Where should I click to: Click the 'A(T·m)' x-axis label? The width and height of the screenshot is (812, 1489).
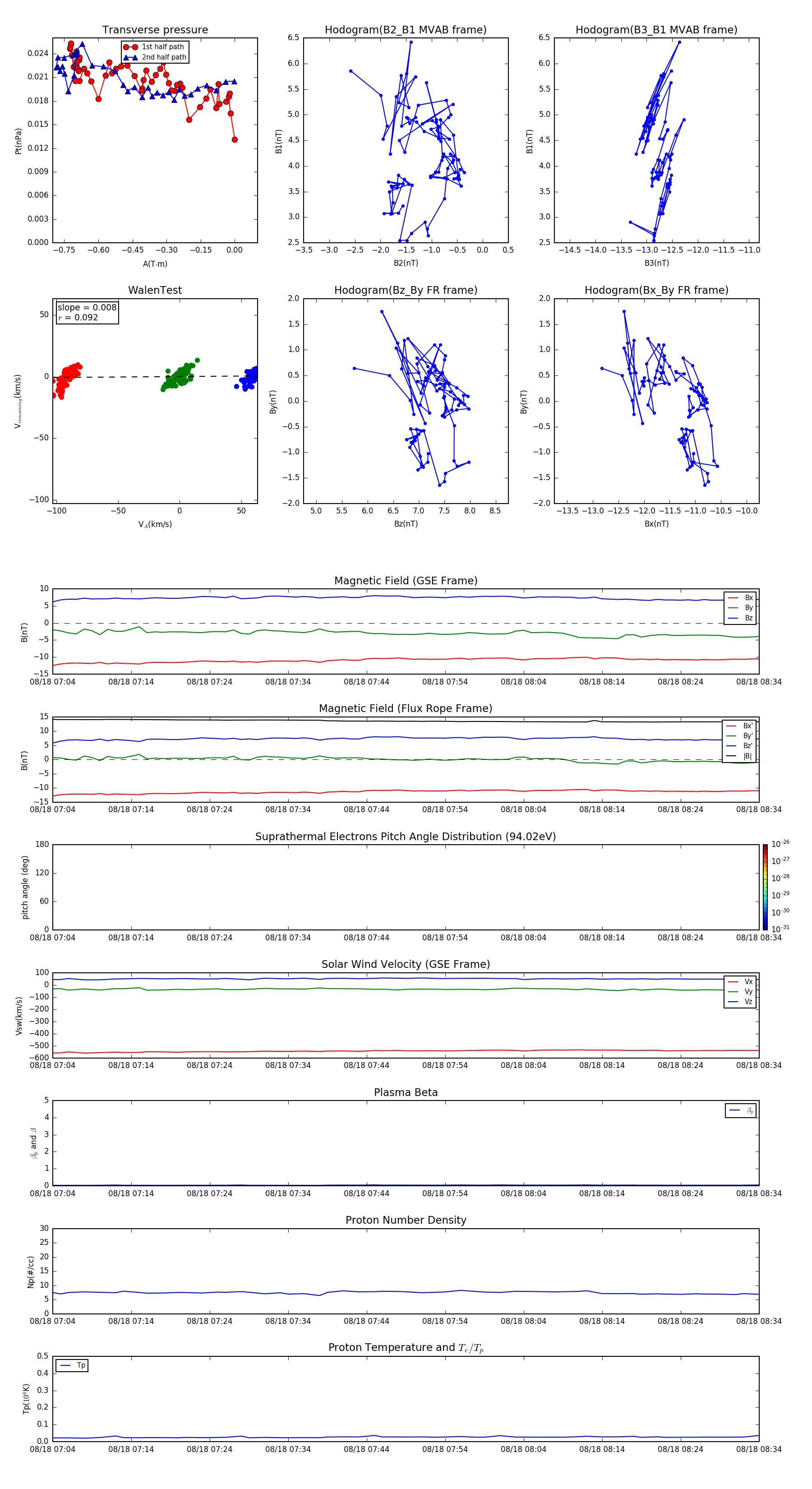click(x=155, y=264)
